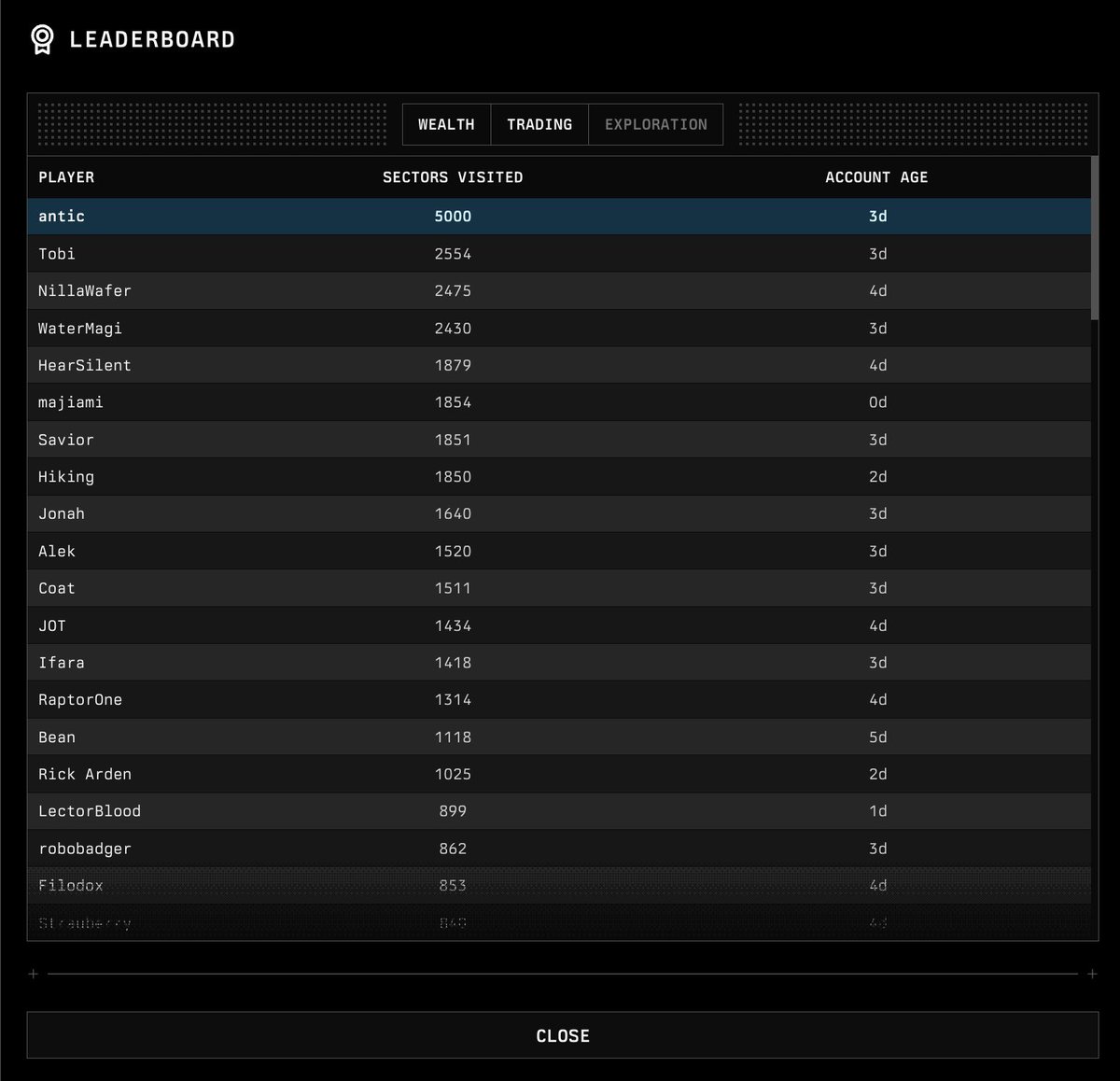Click the Coat player entry

(559, 588)
